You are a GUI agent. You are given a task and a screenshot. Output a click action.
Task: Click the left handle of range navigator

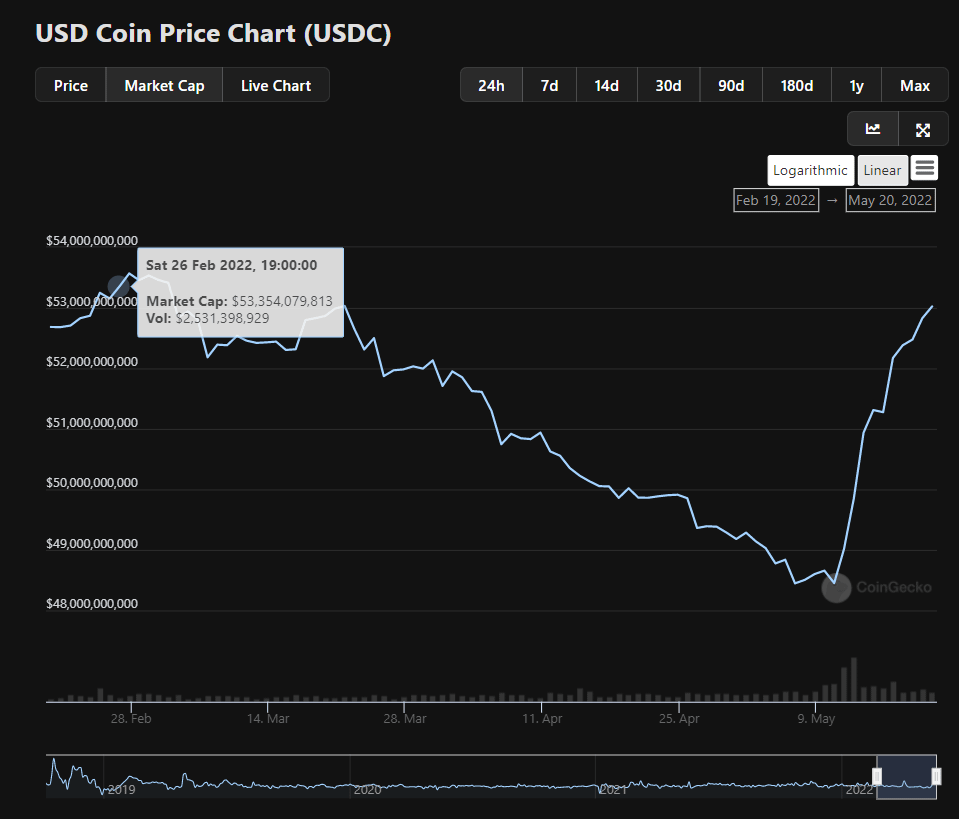[877, 776]
